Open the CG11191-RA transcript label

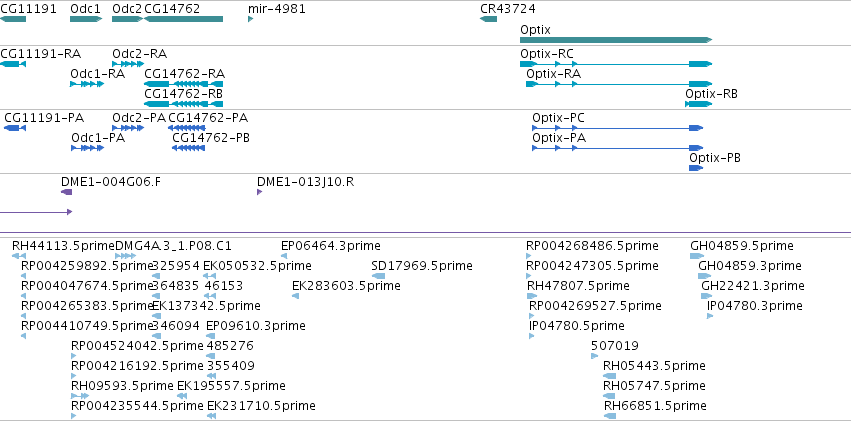point(41,54)
